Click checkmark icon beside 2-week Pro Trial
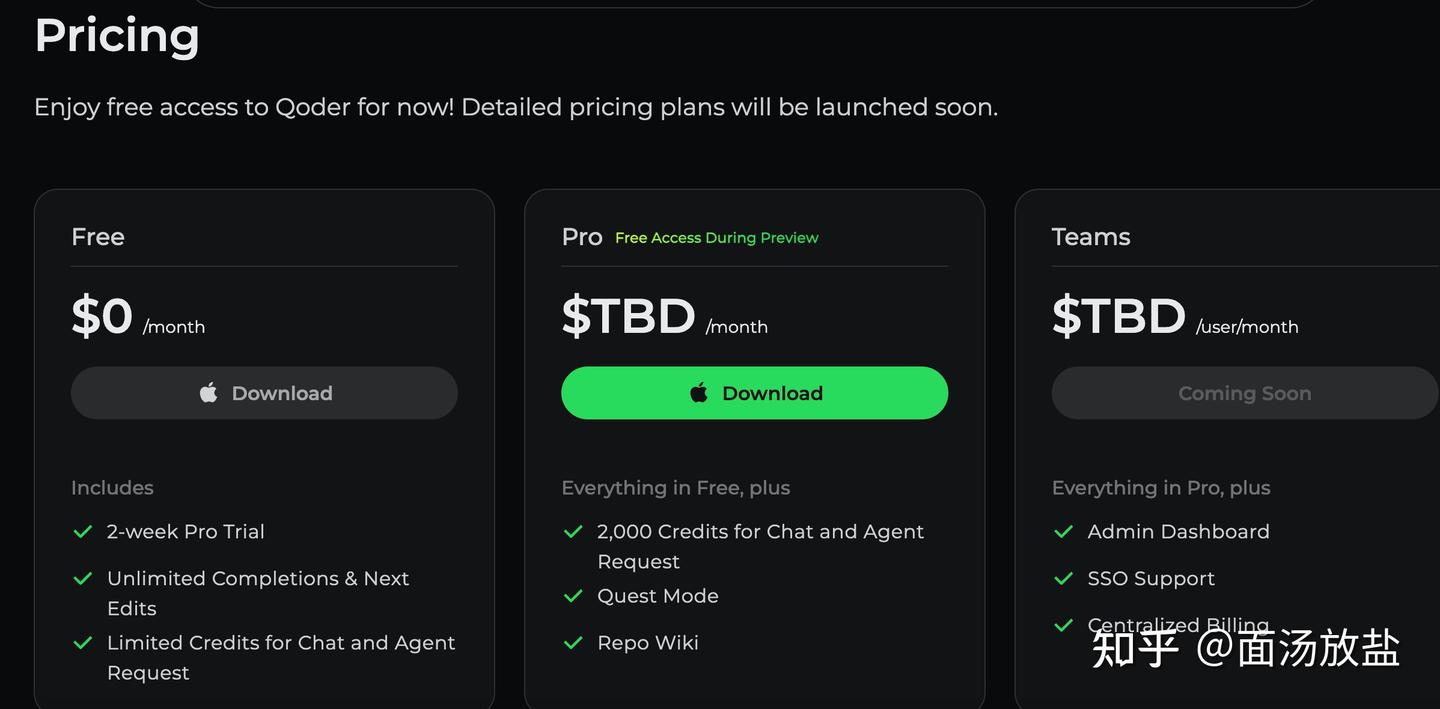1440x709 pixels. coord(83,532)
